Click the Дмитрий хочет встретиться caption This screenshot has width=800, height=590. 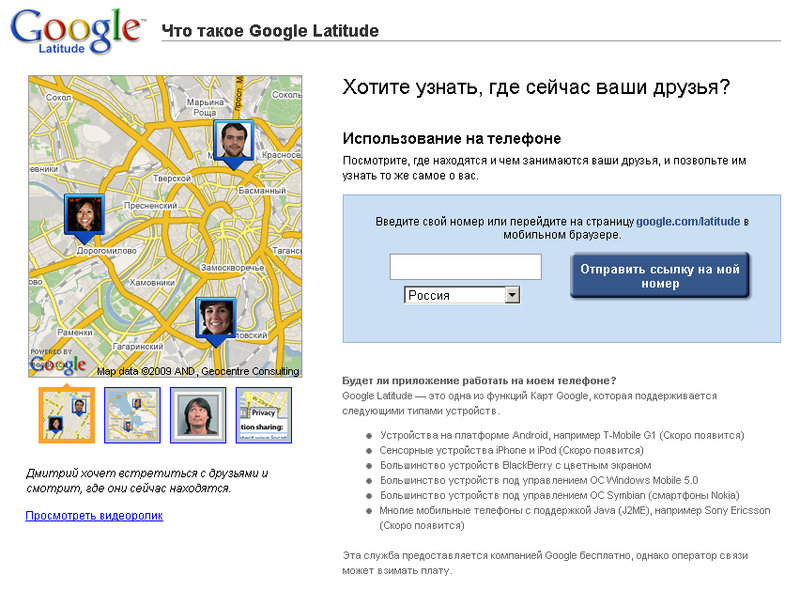(147, 481)
